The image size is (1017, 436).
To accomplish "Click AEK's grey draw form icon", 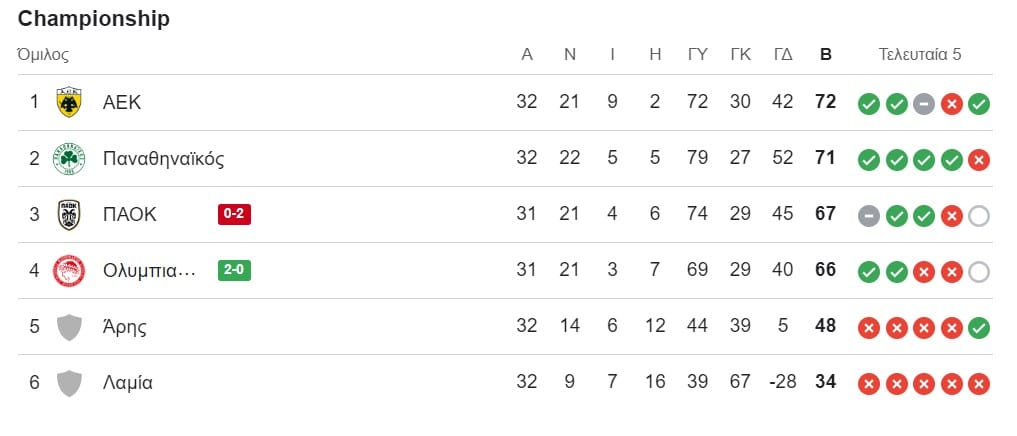I will (924, 103).
